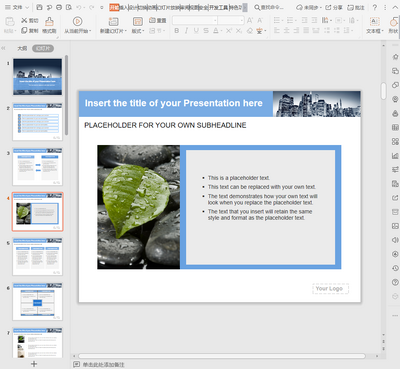Collapse the slide panel with the double chevron

pyautogui.click(x=3, y=48)
